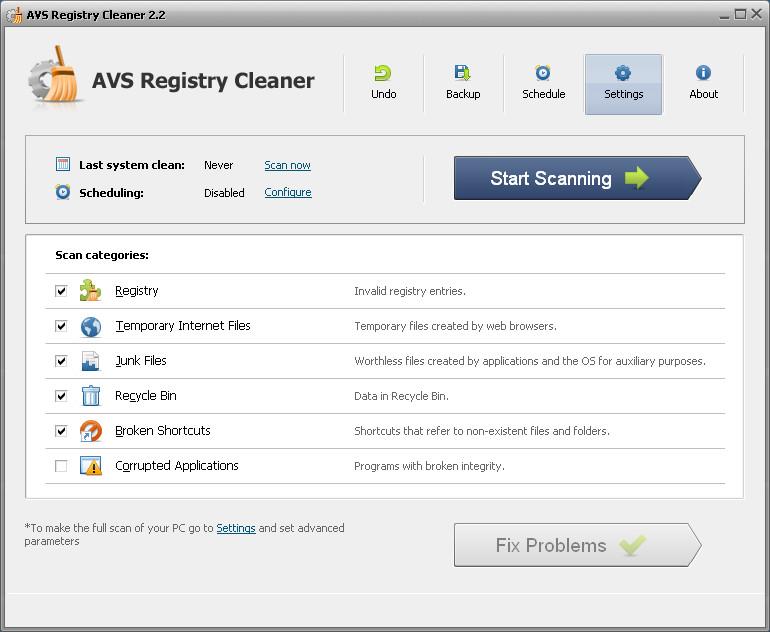The height and width of the screenshot is (632, 770).
Task: Follow the Scan now link
Action: [287, 165]
